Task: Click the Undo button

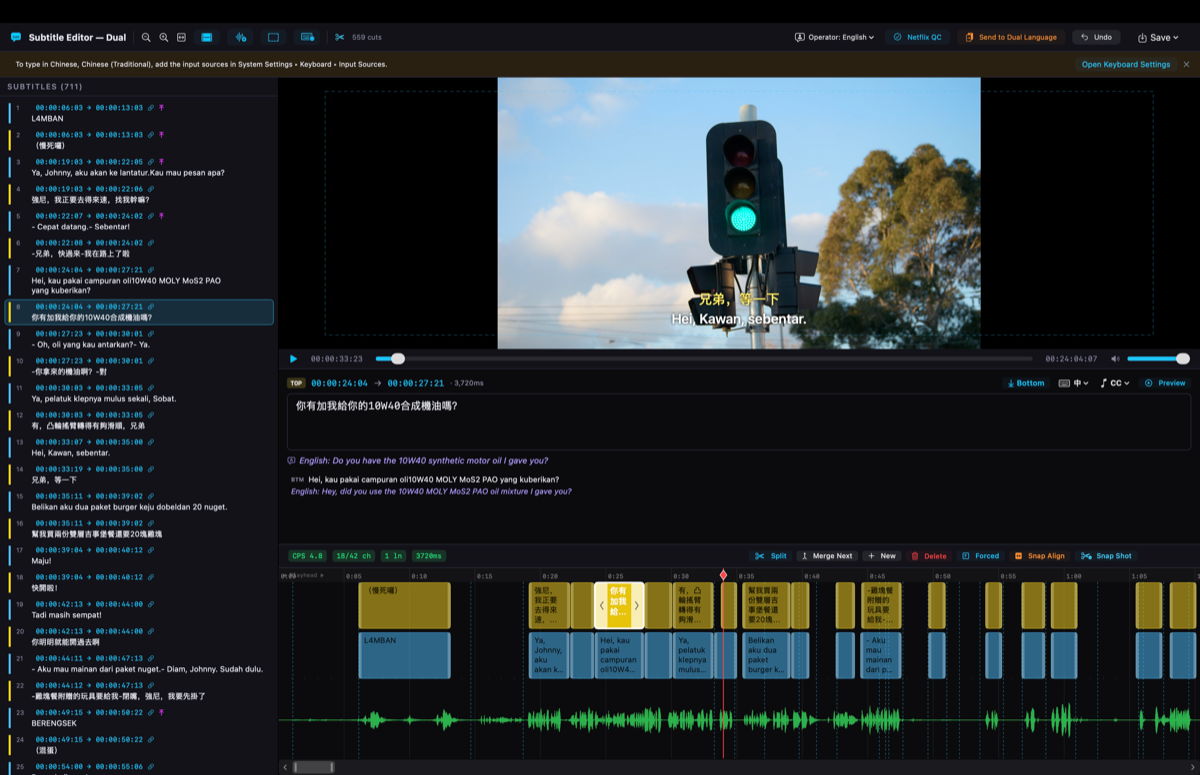Action: point(1096,37)
